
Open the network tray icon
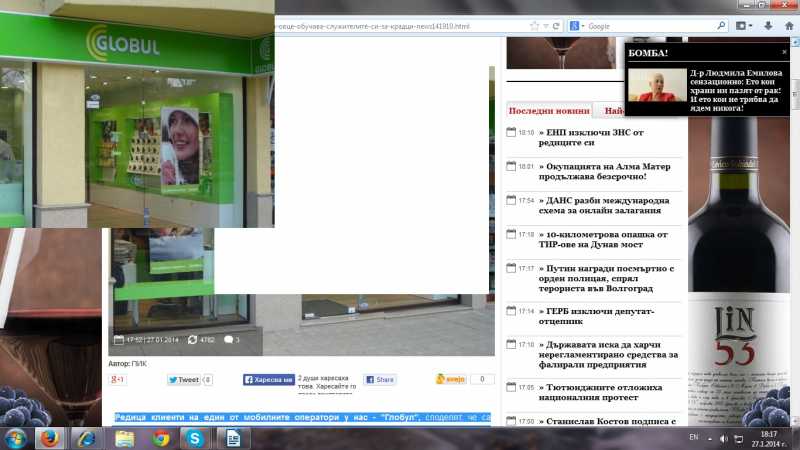(x=738, y=438)
